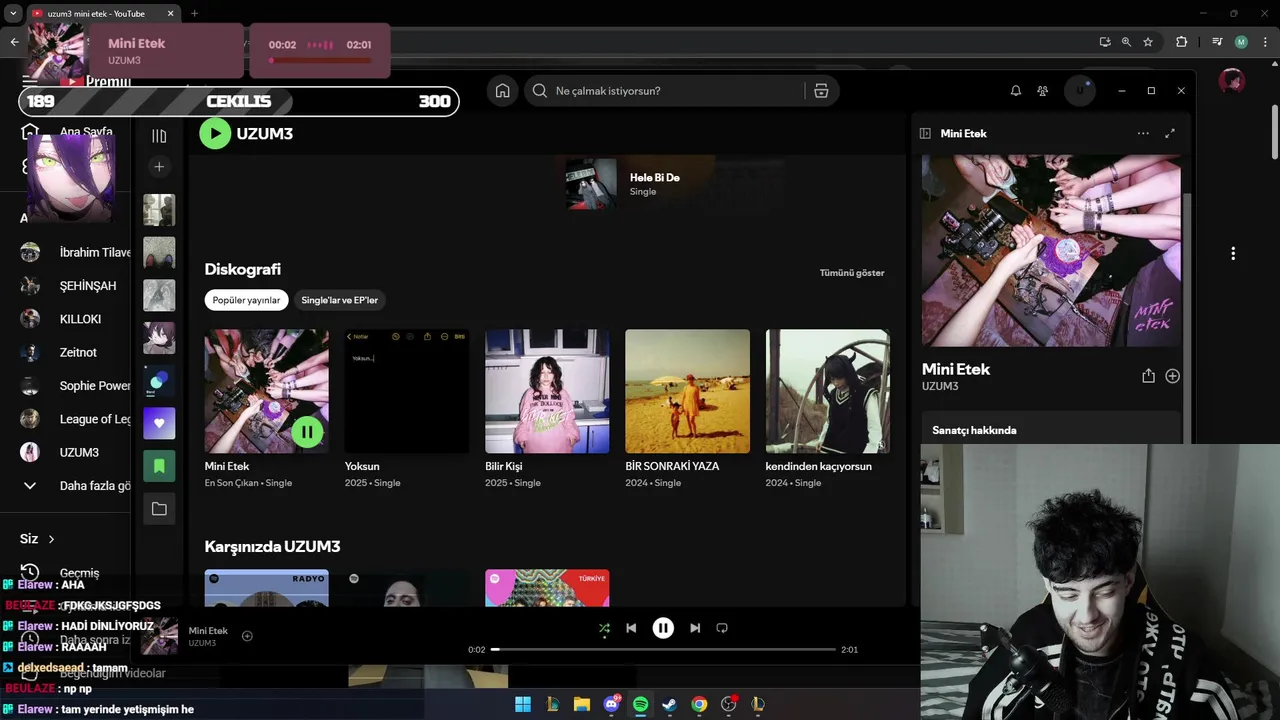
Task: Skip to the next track
Action: (695, 628)
